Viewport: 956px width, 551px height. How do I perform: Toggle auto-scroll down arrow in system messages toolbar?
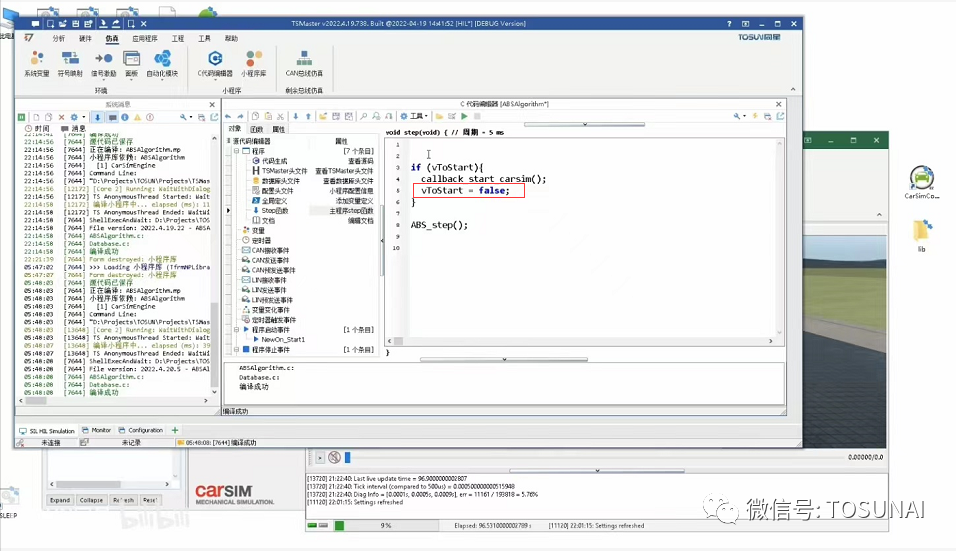[98, 117]
